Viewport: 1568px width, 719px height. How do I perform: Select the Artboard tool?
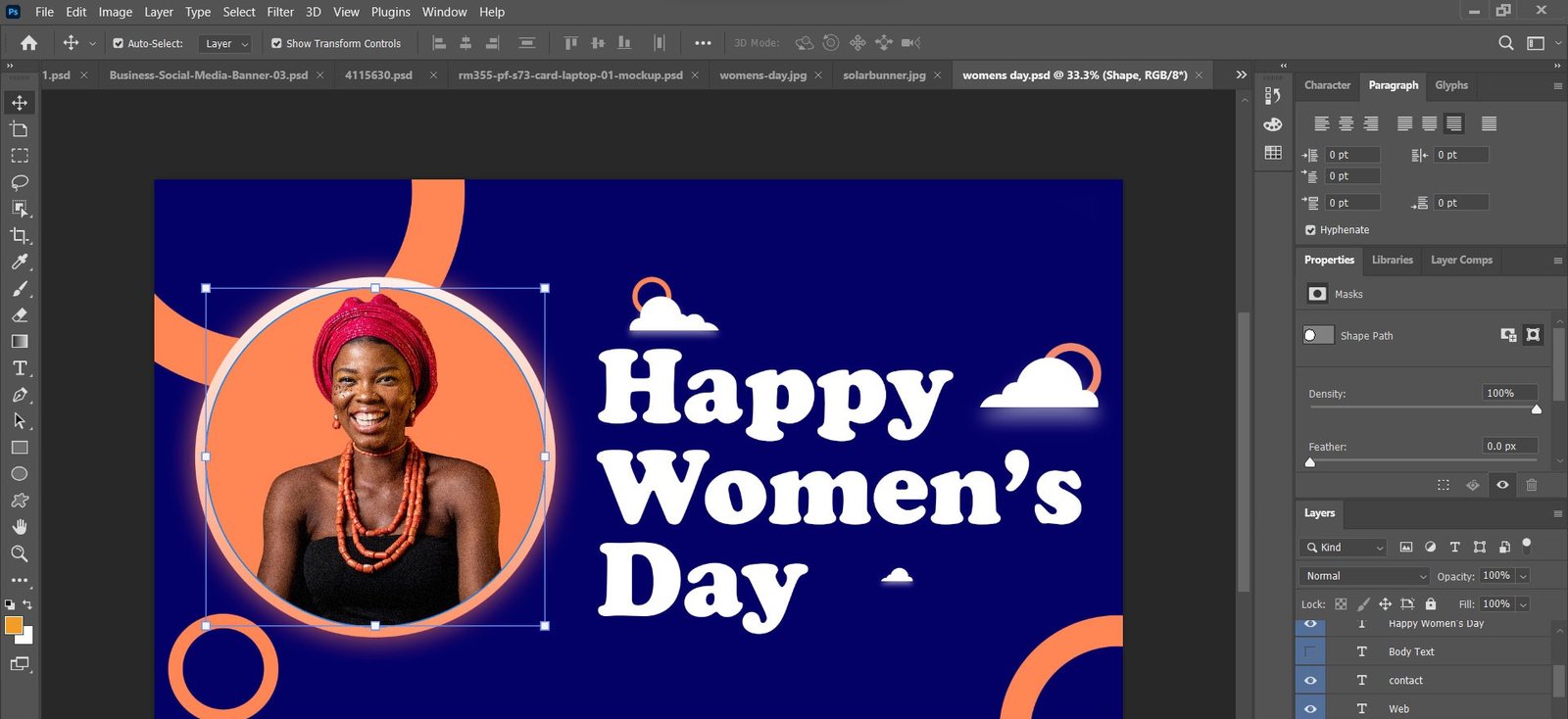tap(20, 129)
